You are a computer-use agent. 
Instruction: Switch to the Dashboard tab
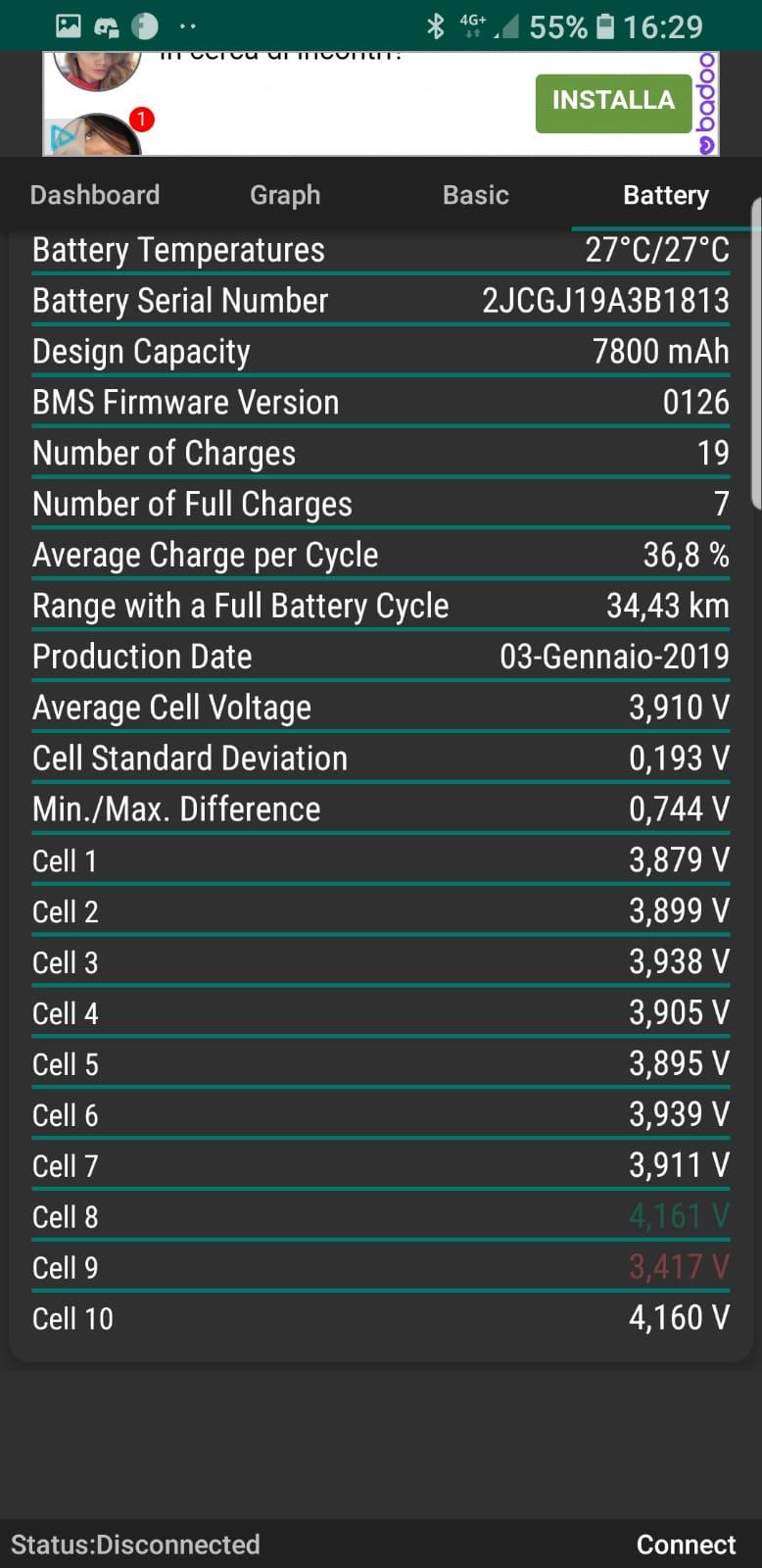pyautogui.click(x=95, y=195)
